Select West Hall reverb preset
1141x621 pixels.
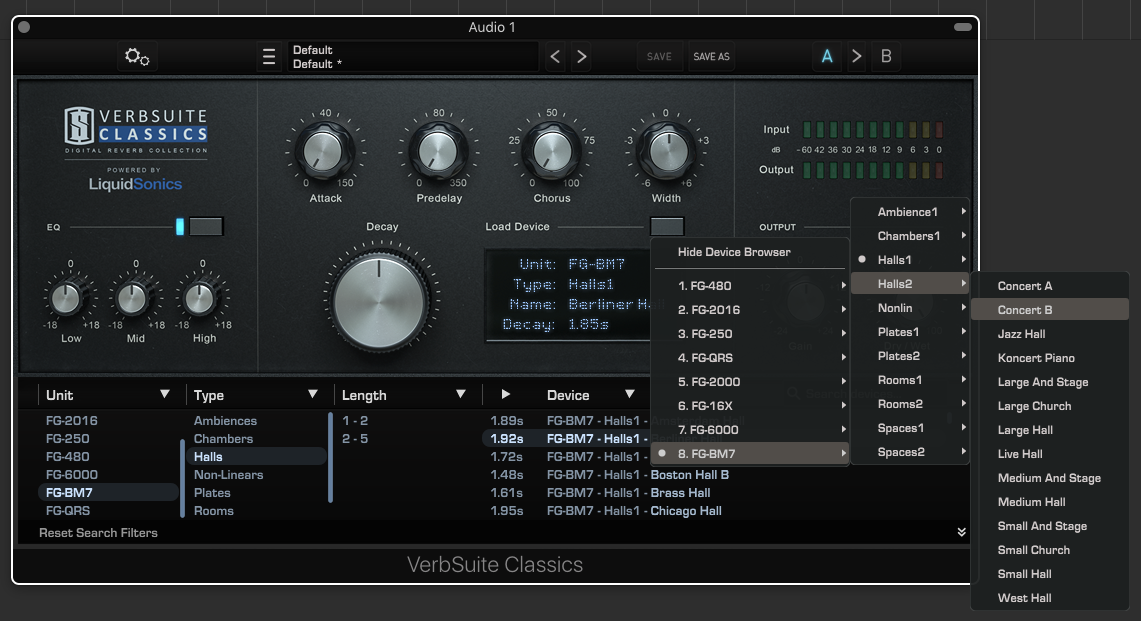click(x=1050, y=598)
